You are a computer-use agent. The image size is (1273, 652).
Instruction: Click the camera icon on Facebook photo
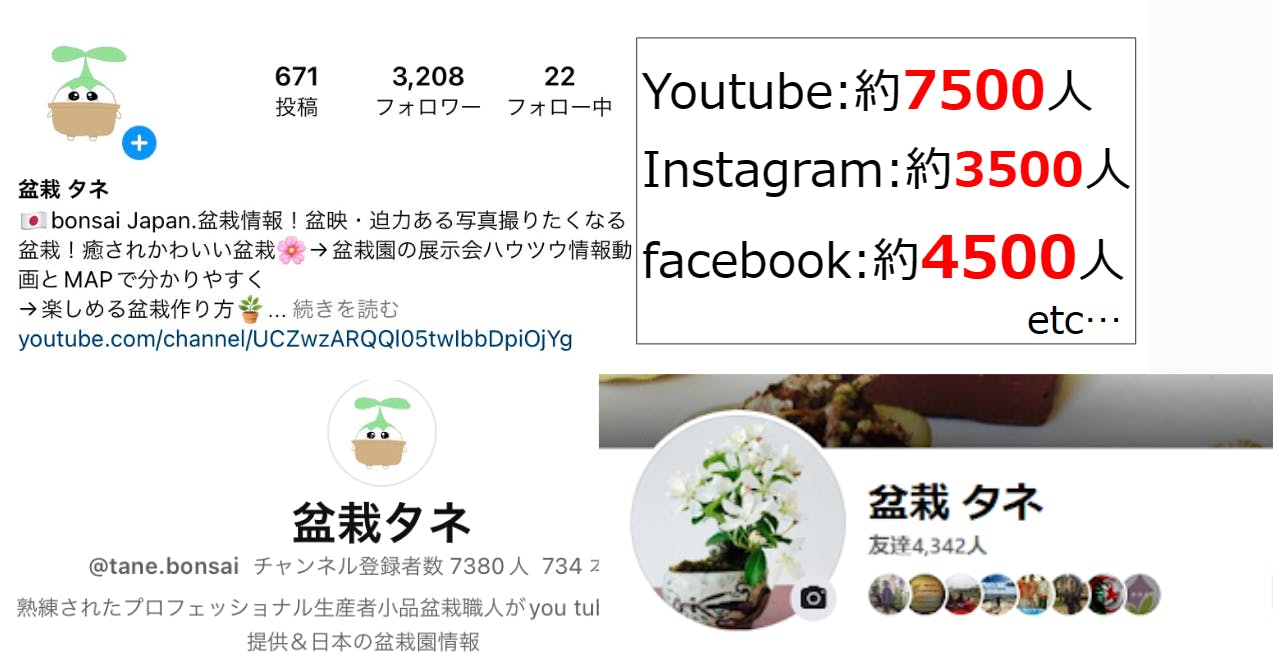(x=814, y=598)
